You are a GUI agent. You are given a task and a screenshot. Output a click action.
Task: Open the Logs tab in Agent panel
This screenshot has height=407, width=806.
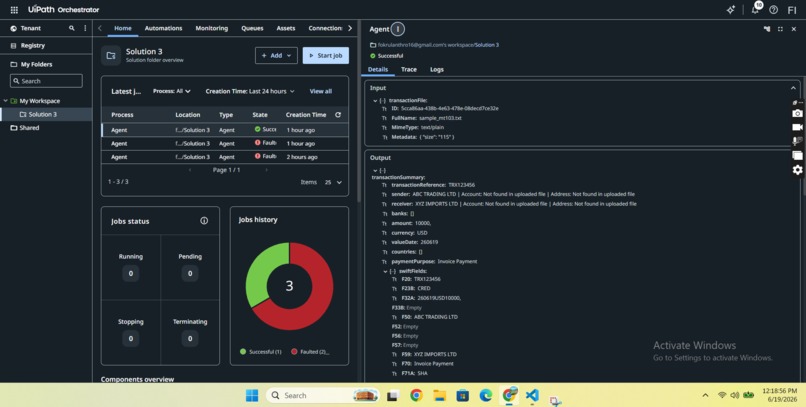click(x=437, y=69)
